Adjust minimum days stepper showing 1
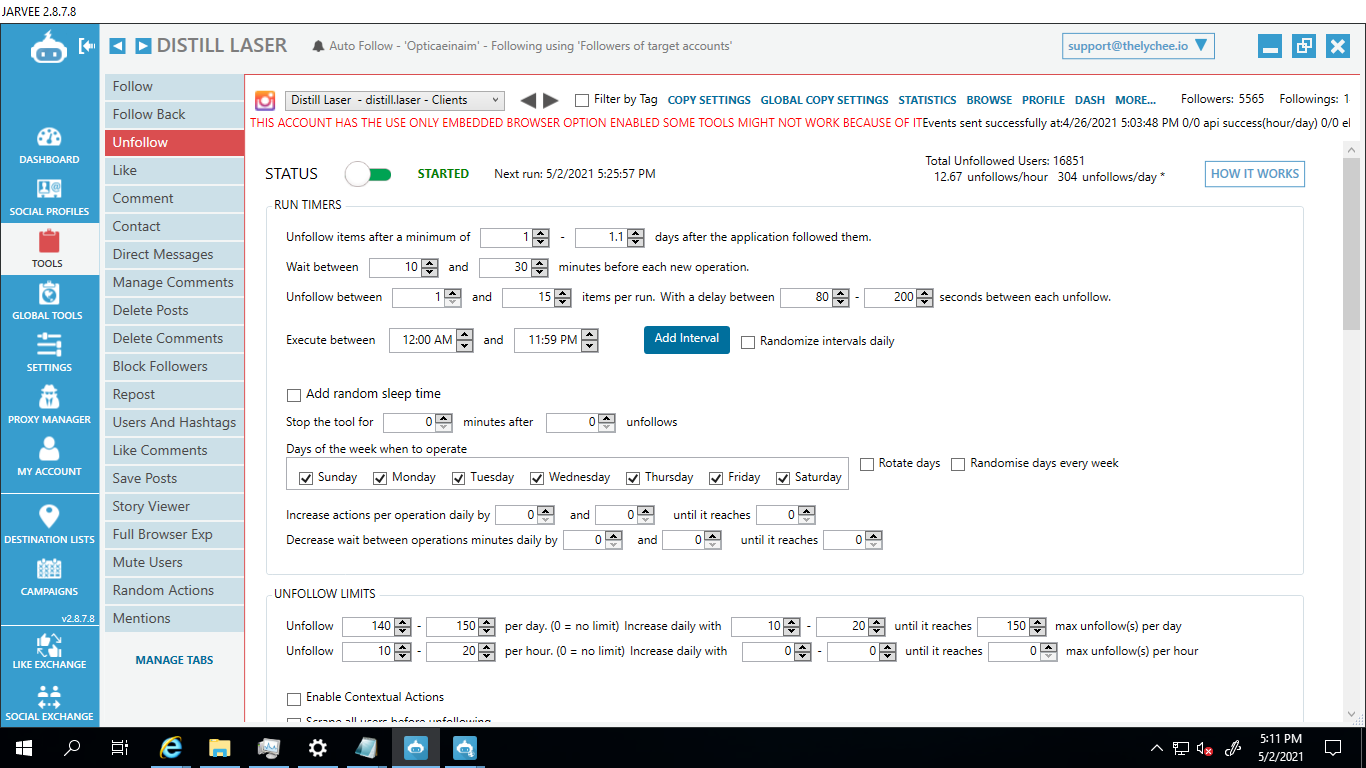The image size is (1366, 768). (540, 238)
